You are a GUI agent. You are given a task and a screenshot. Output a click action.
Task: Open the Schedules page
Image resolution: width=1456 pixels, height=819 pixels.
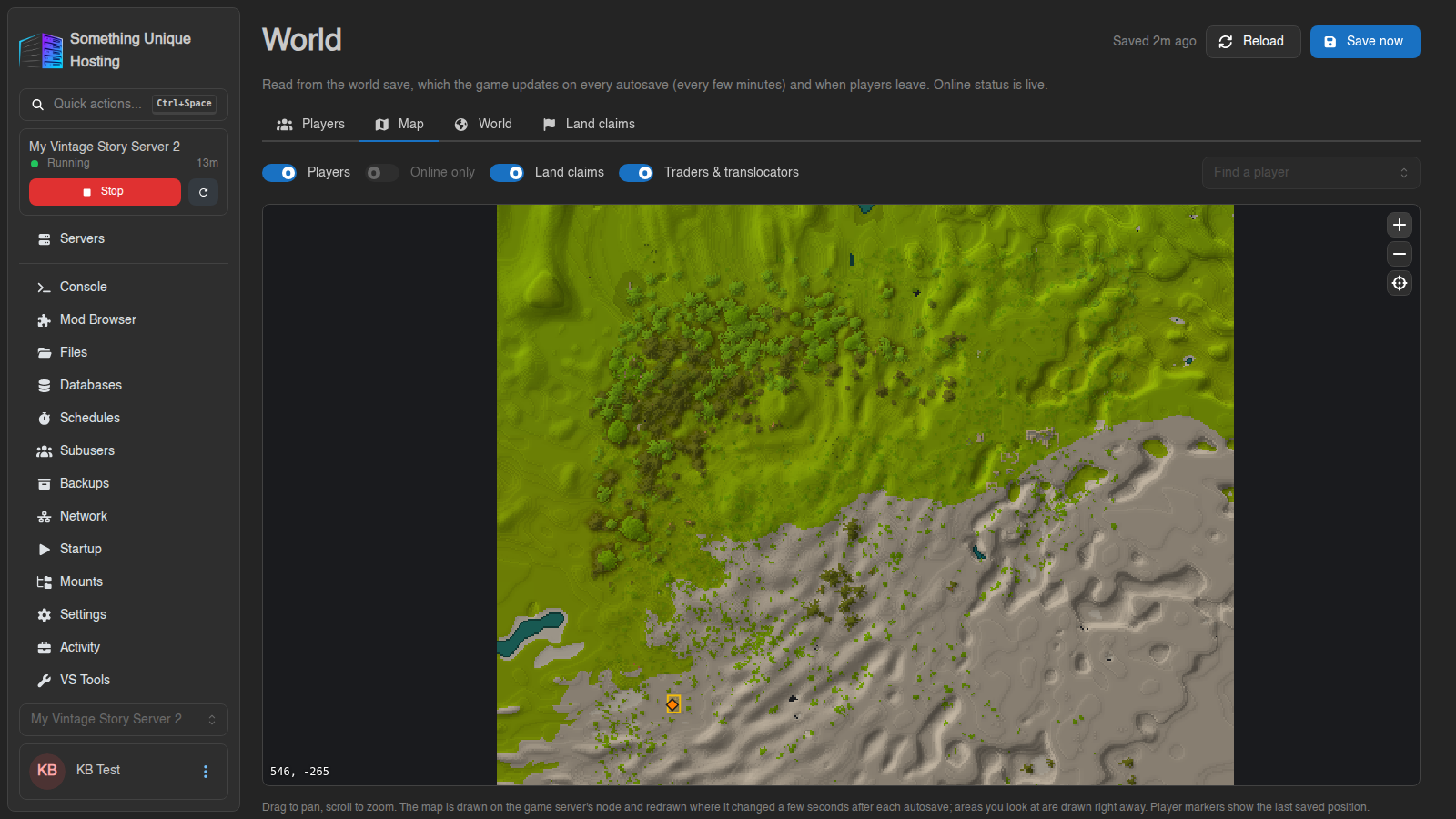point(124,418)
